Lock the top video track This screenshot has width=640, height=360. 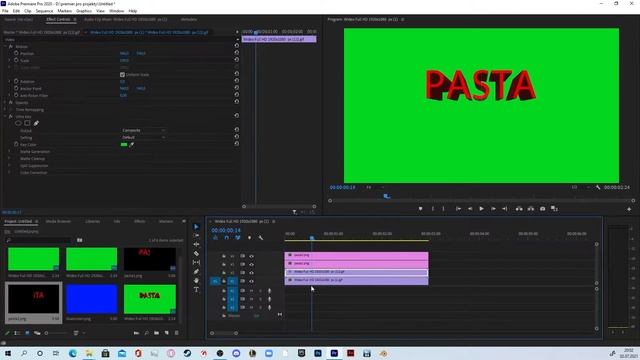click(224, 256)
